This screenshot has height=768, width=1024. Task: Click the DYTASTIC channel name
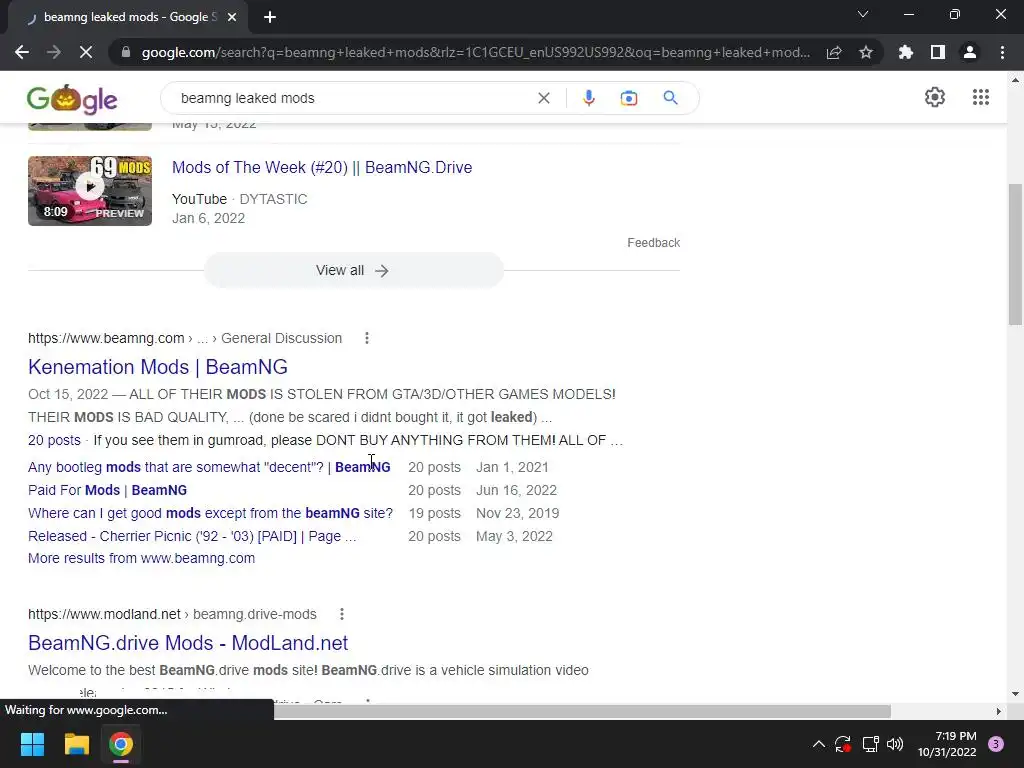click(x=273, y=199)
